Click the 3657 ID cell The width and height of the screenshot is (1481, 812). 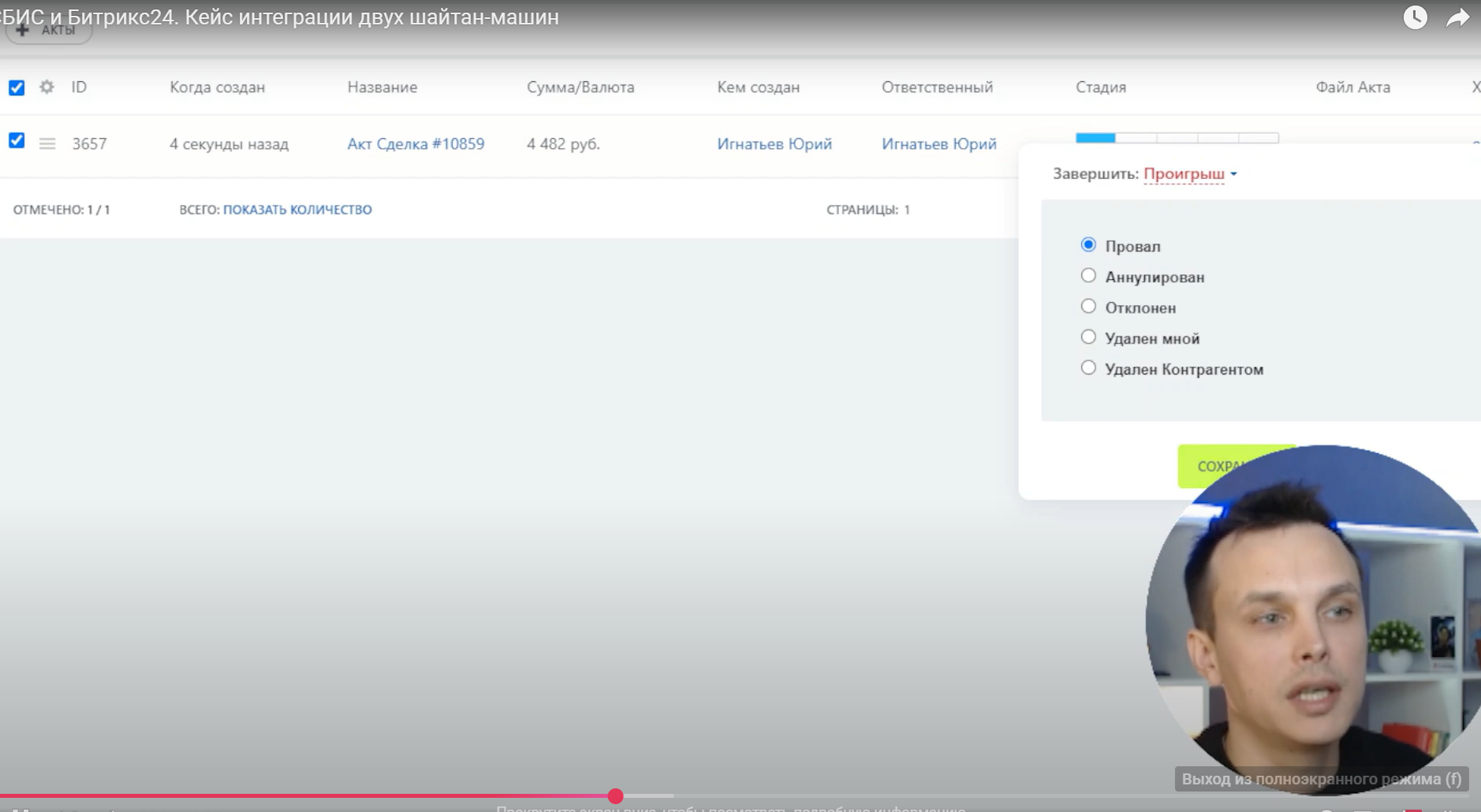click(x=89, y=143)
